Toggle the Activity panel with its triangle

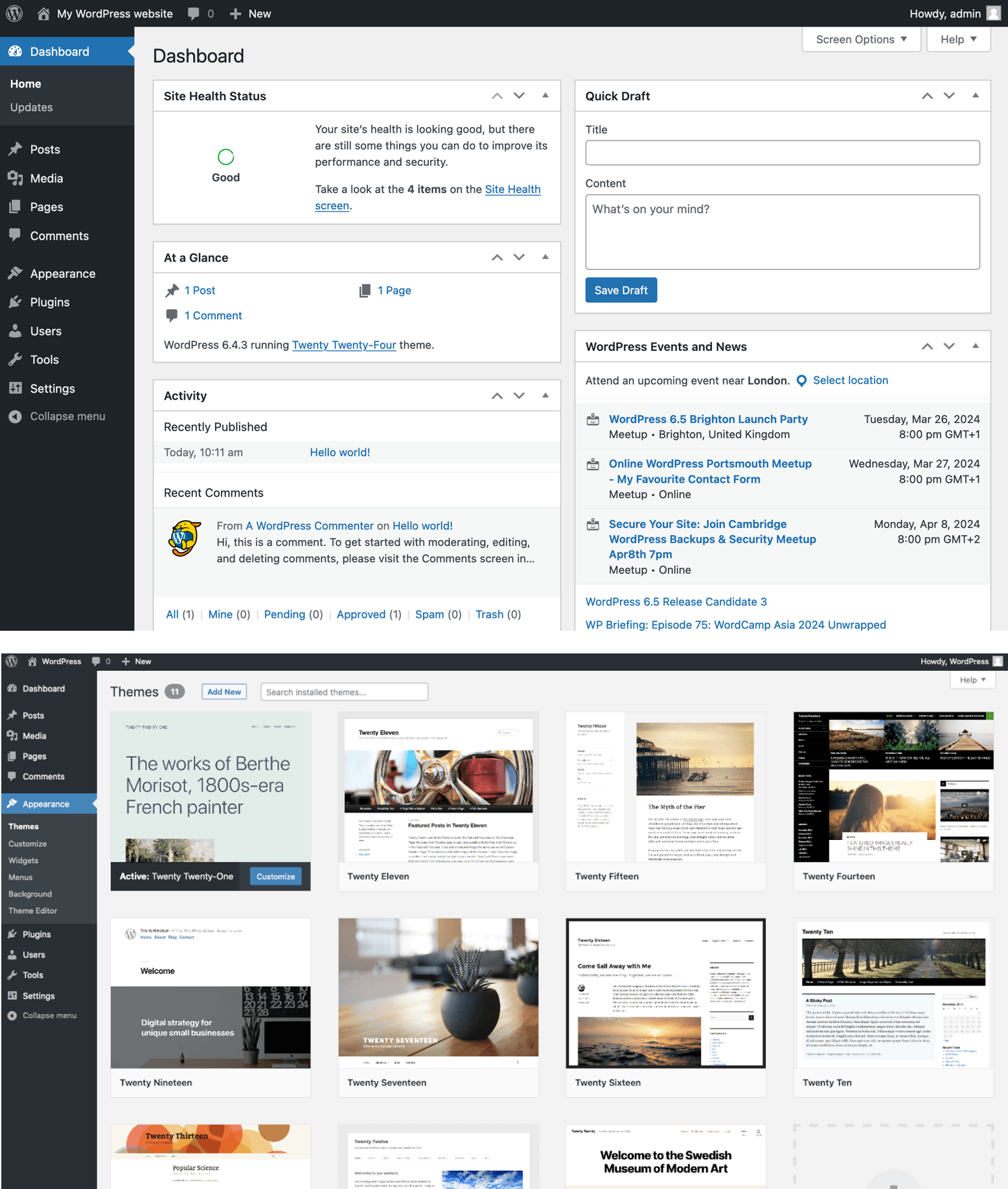point(545,396)
